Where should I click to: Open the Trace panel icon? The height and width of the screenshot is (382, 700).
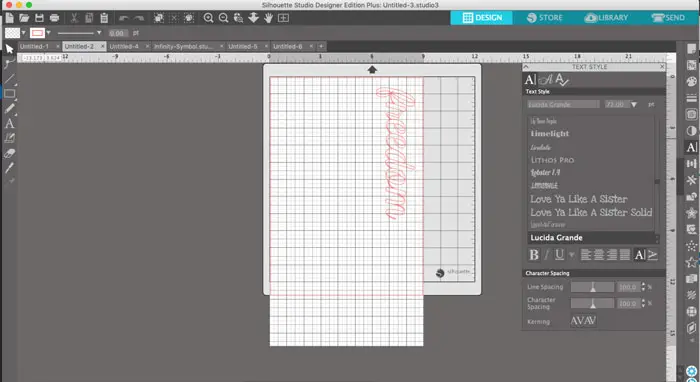coord(692,114)
